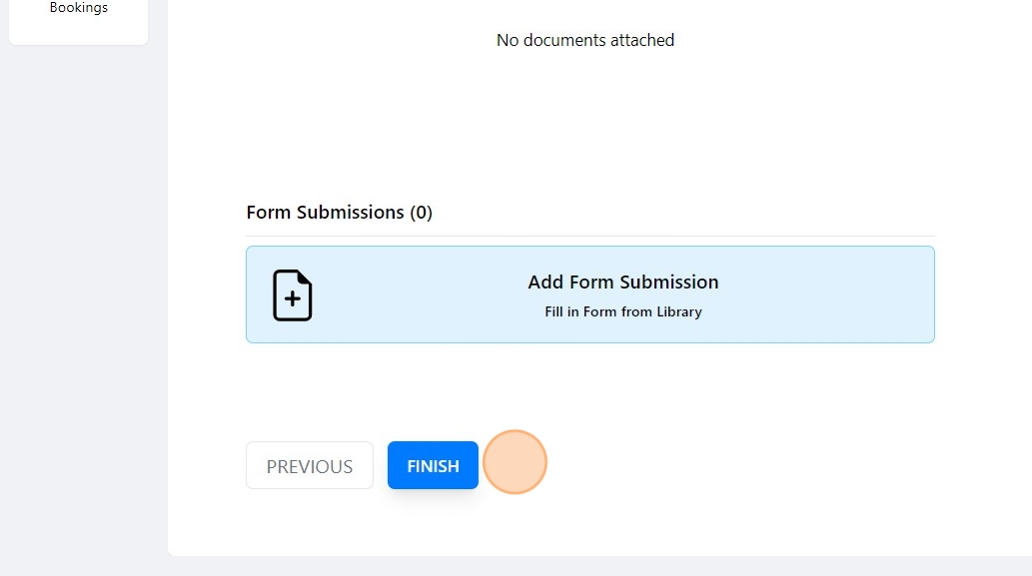Click the gray page background under the content panel
The width and height of the screenshot is (1032, 576).
click(600, 566)
